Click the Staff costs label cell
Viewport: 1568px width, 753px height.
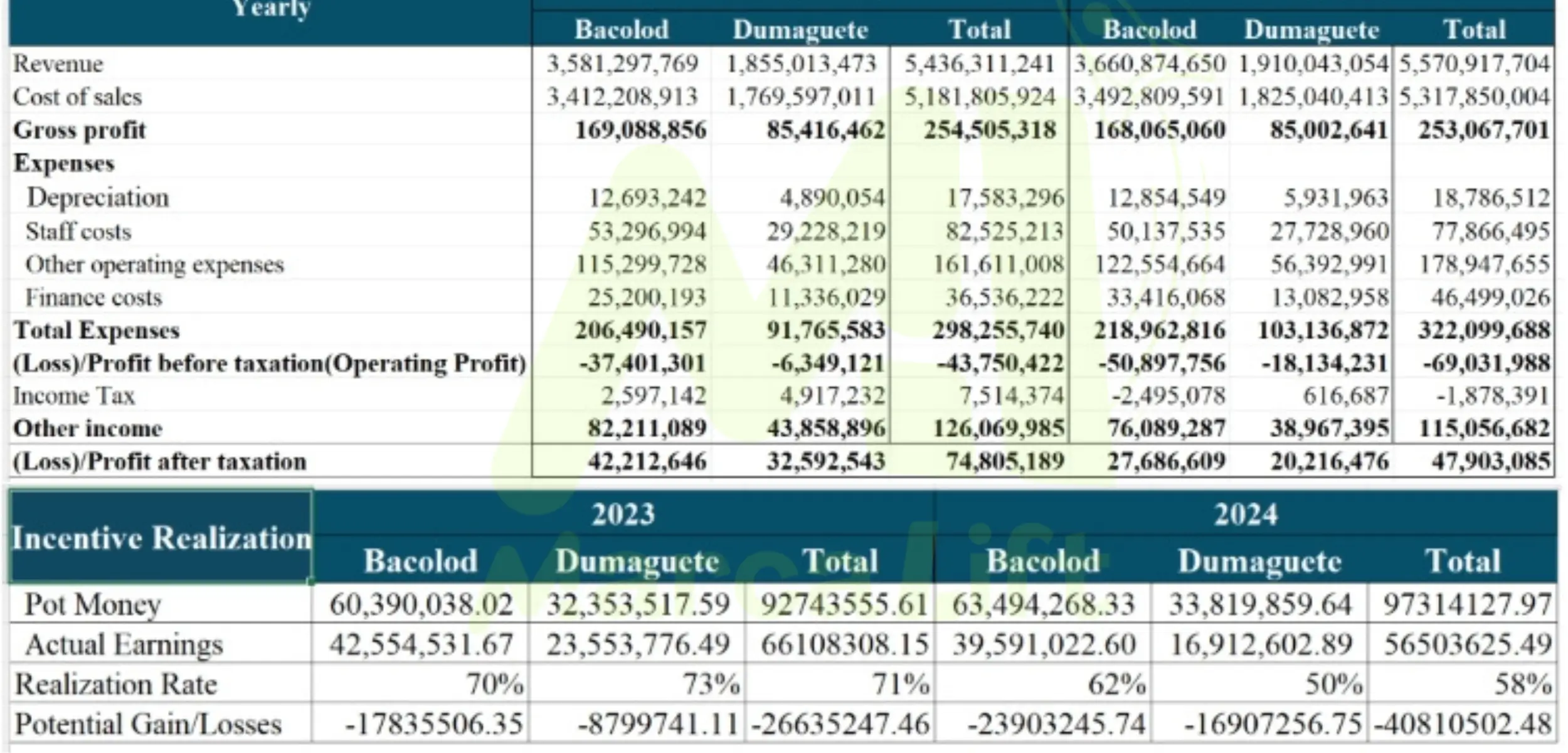coord(78,232)
